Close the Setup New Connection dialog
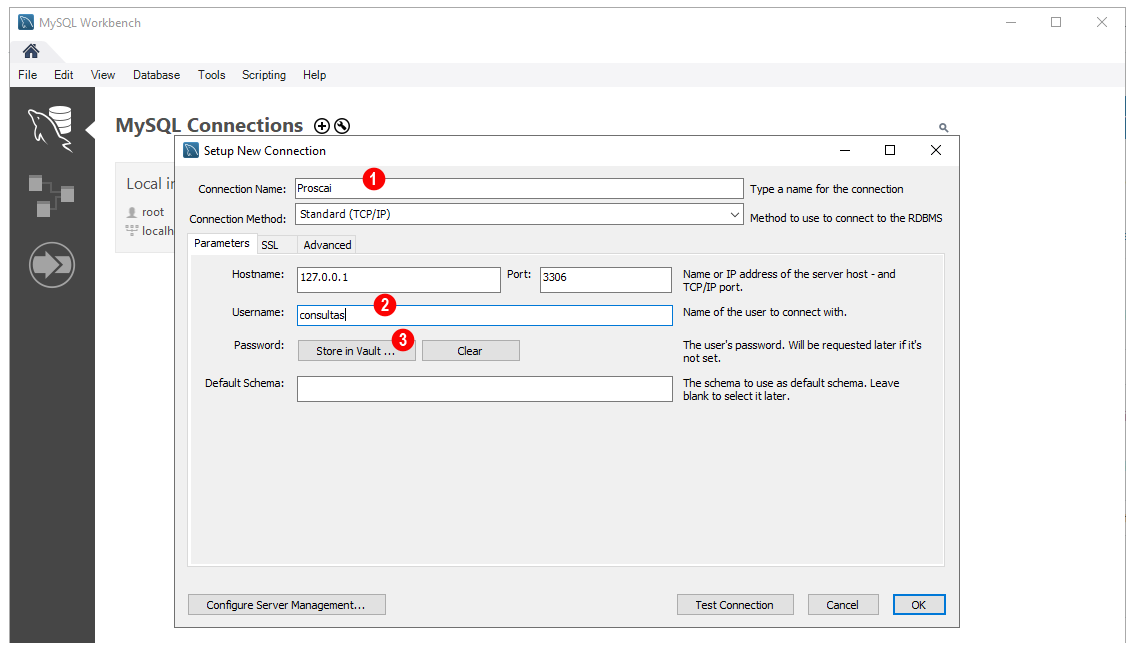 (936, 150)
